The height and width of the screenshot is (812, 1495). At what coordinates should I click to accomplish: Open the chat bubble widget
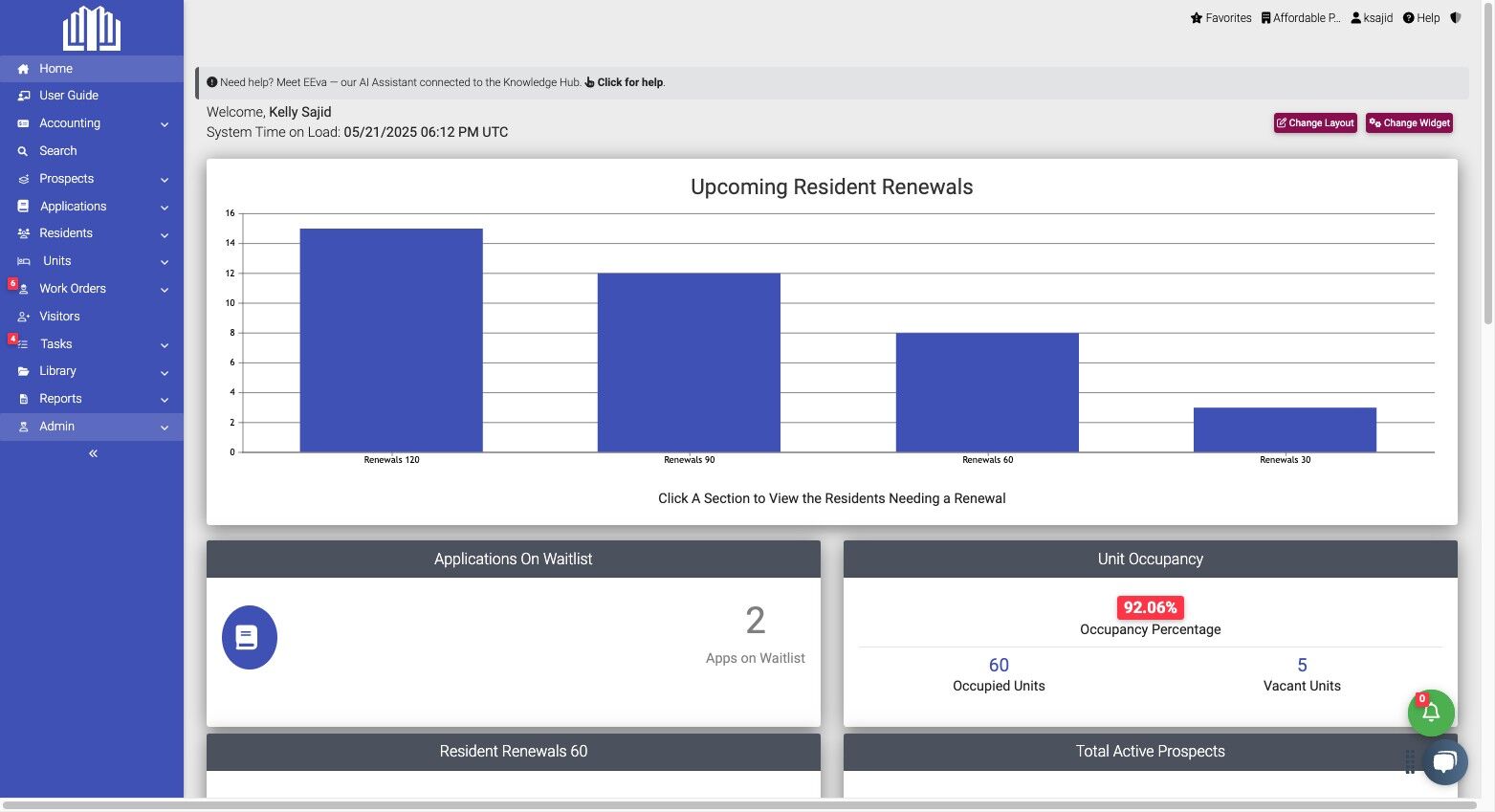pos(1445,762)
